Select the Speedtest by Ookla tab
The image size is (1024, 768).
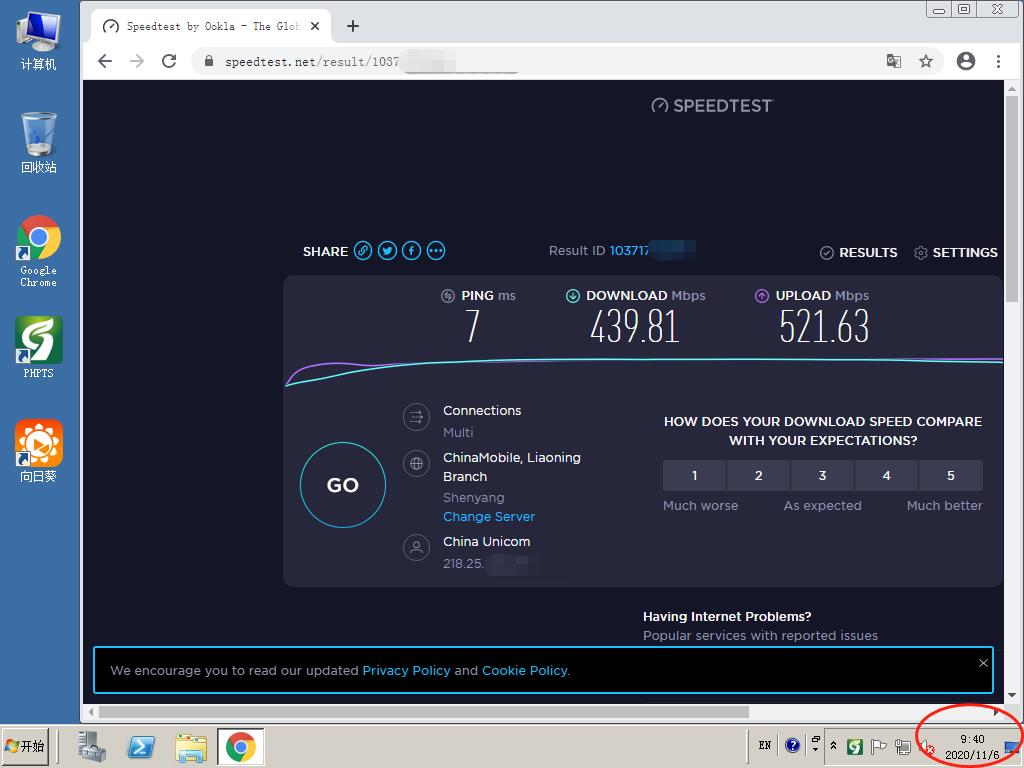[x=210, y=26]
